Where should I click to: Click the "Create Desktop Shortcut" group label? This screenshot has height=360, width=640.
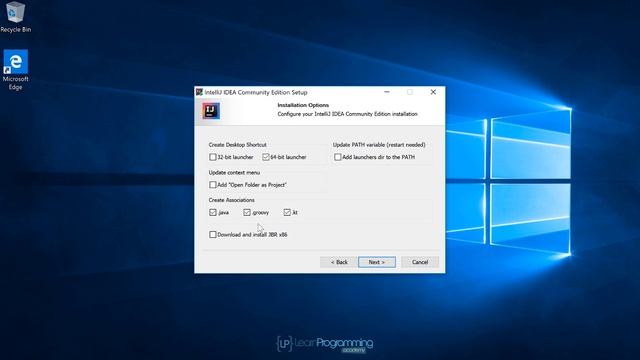click(x=238, y=145)
